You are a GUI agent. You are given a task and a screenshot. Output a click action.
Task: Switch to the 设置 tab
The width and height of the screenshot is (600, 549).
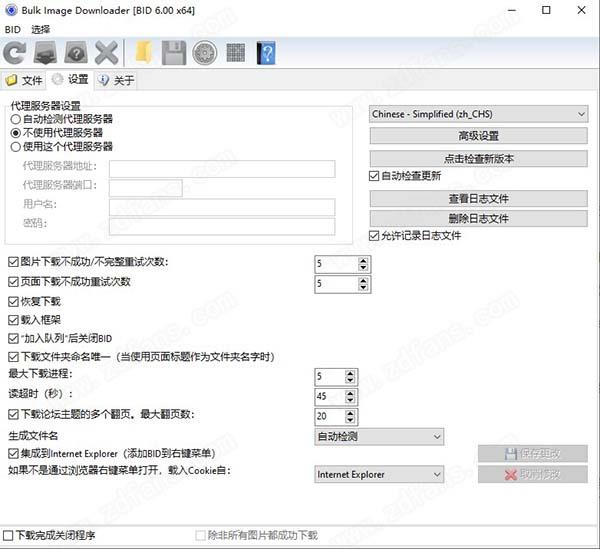point(70,80)
